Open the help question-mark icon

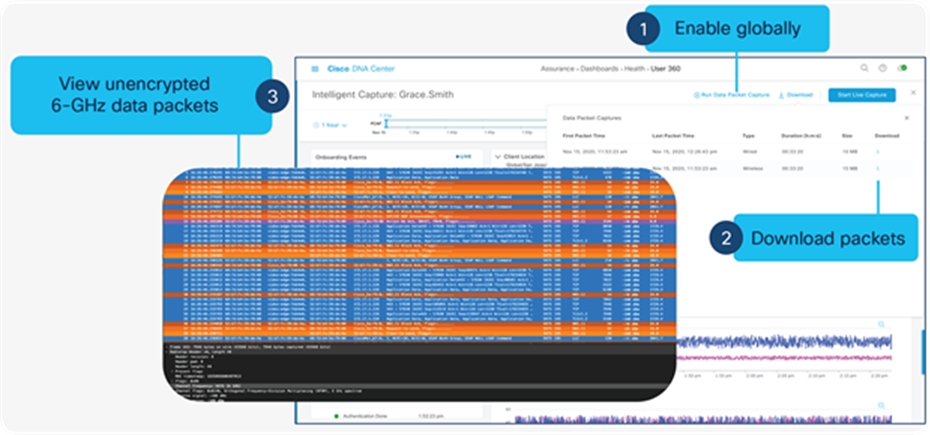883,68
